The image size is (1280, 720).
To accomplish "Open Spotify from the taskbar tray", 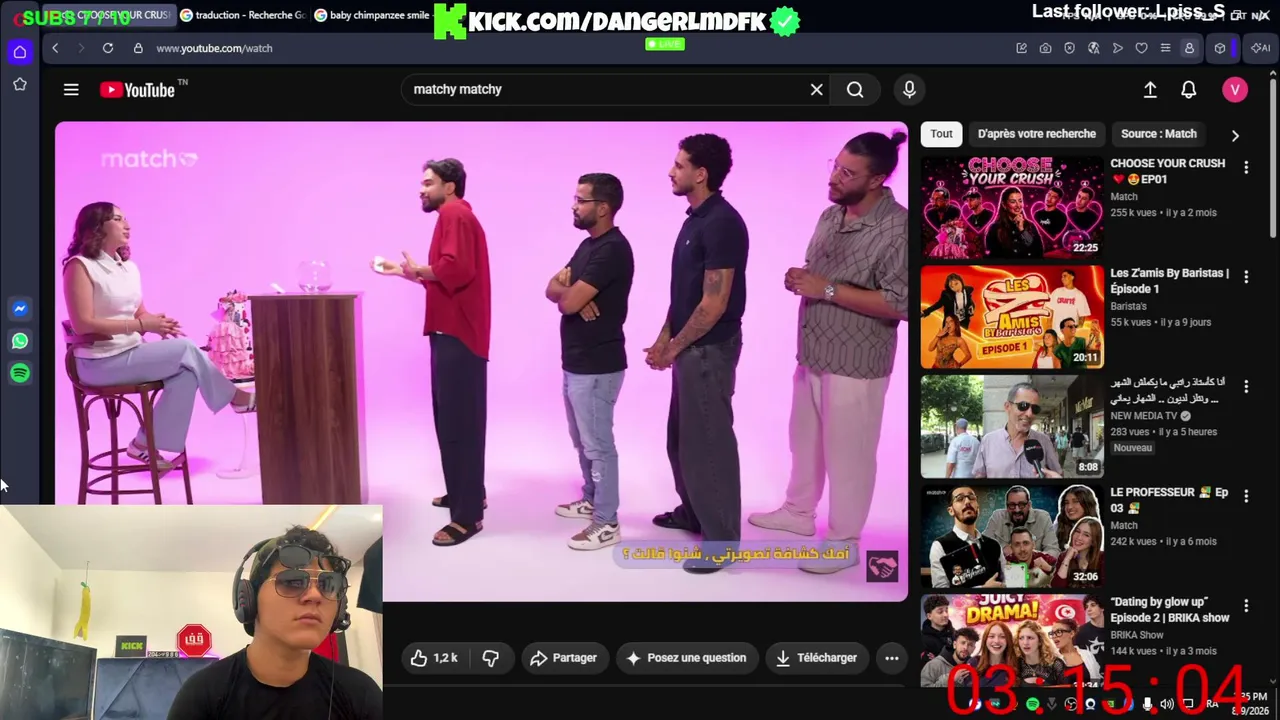I will (x=1032, y=705).
